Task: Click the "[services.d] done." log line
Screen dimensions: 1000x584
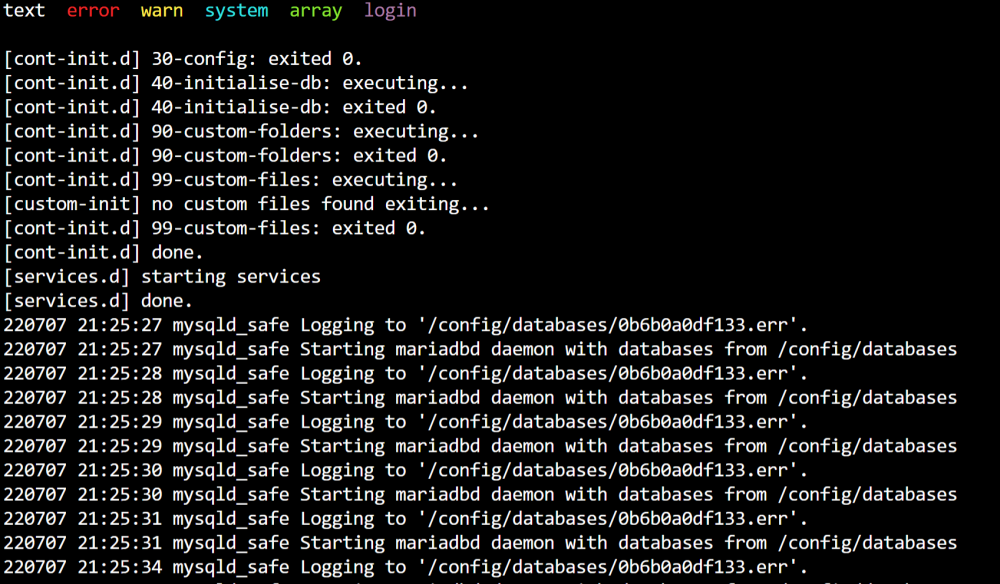Action: click(x=98, y=301)
